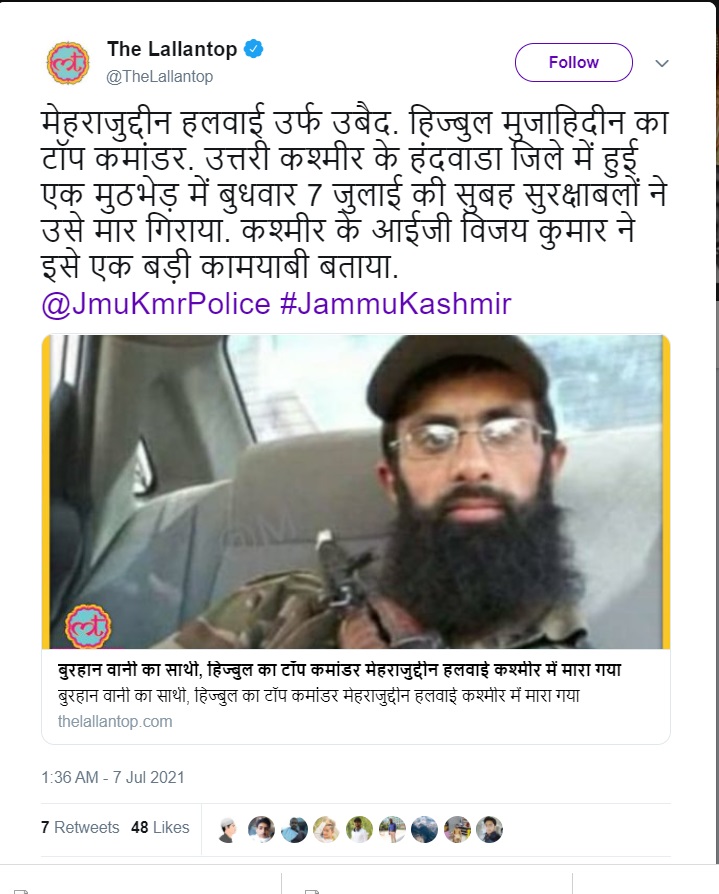Open the fifth liker avatar
This screenshot has height=894, width=719.
359,830
